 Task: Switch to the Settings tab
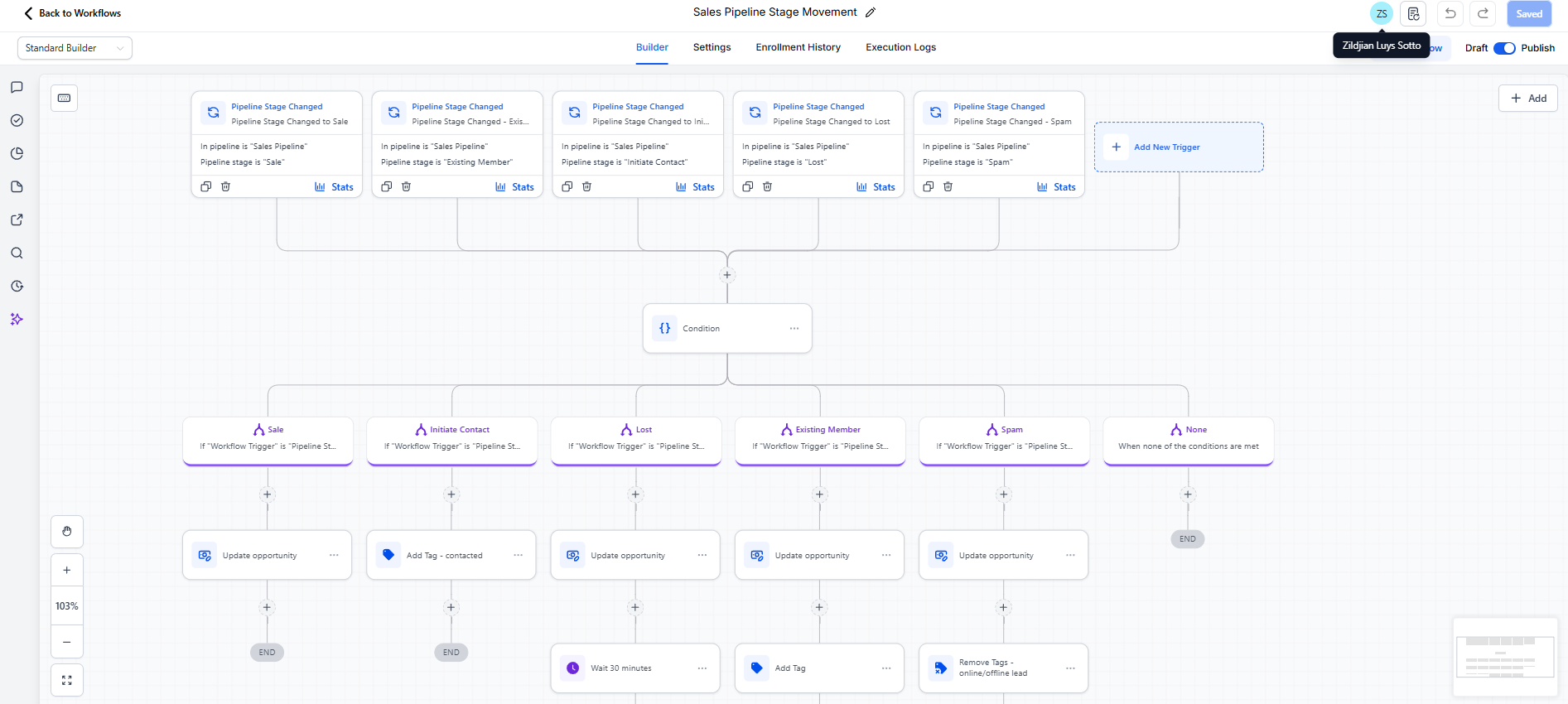point(712,47)
